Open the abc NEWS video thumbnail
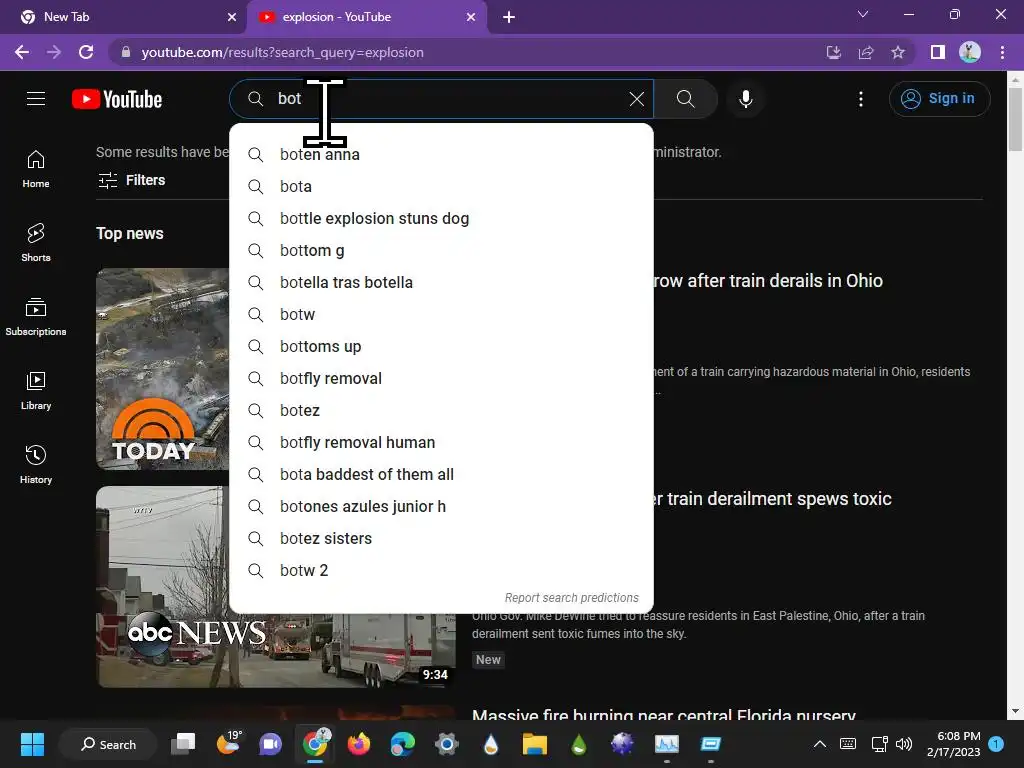 pos(276,586)
